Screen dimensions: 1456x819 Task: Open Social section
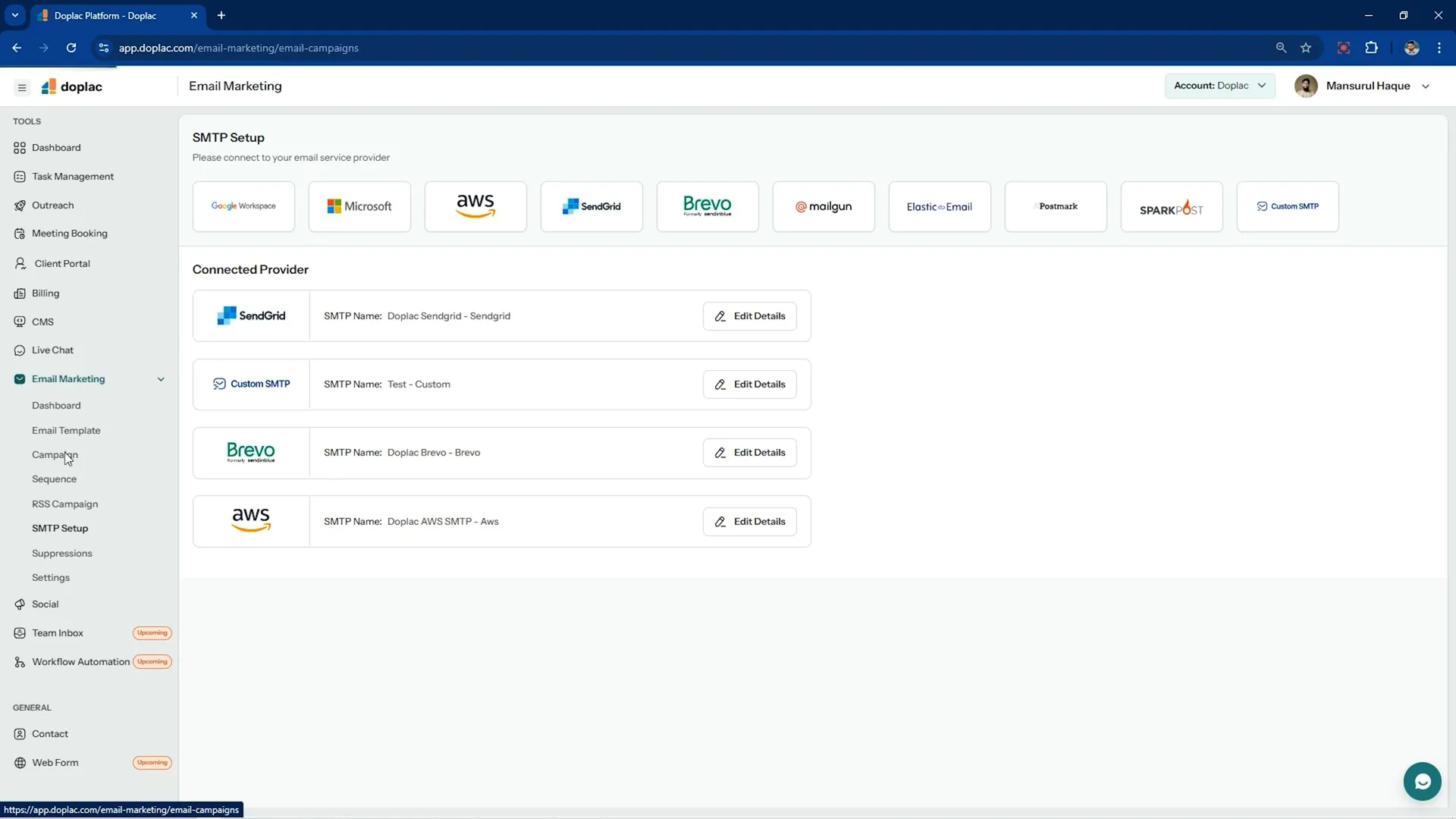(45, 604)
